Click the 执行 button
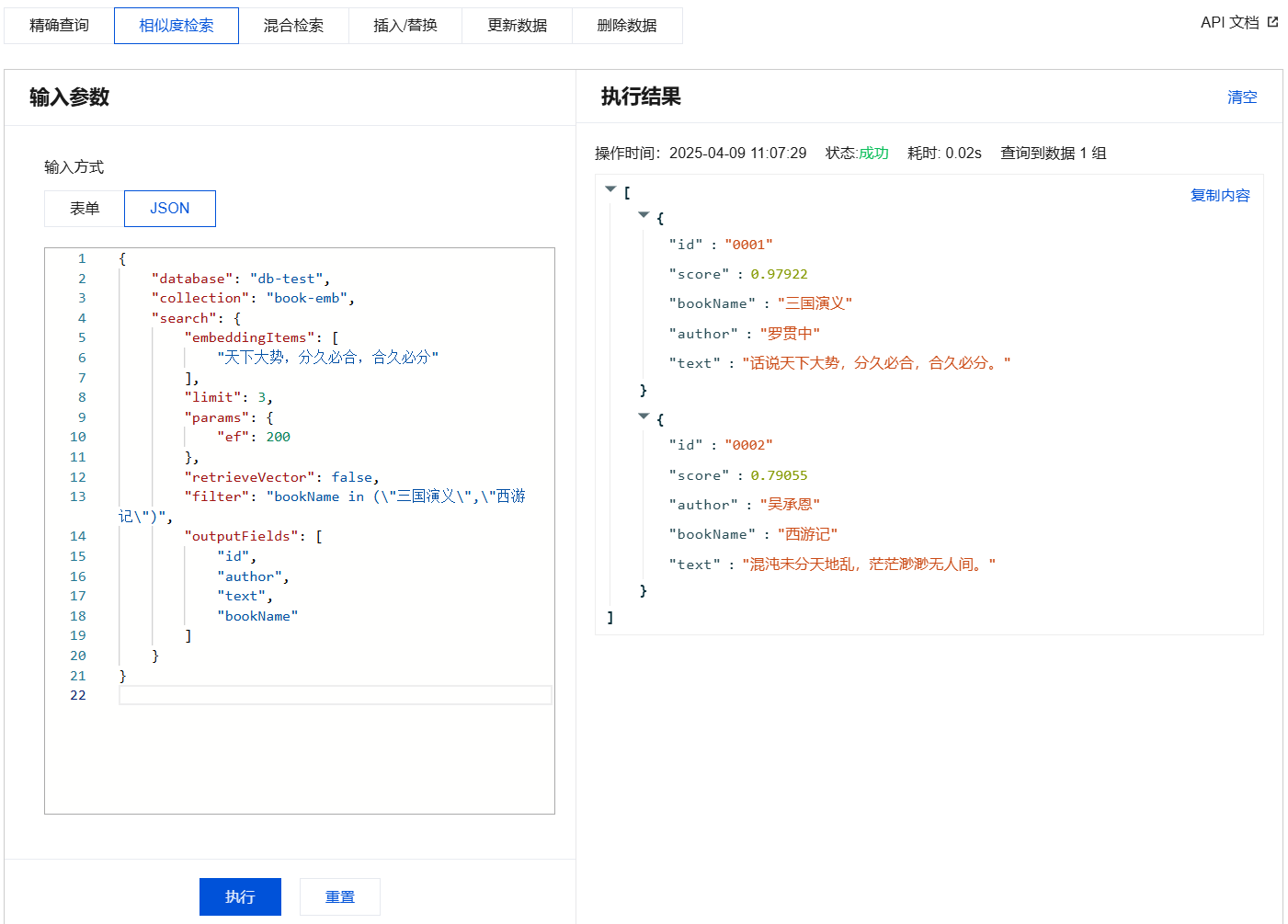1288x924 pixels. 240,896
